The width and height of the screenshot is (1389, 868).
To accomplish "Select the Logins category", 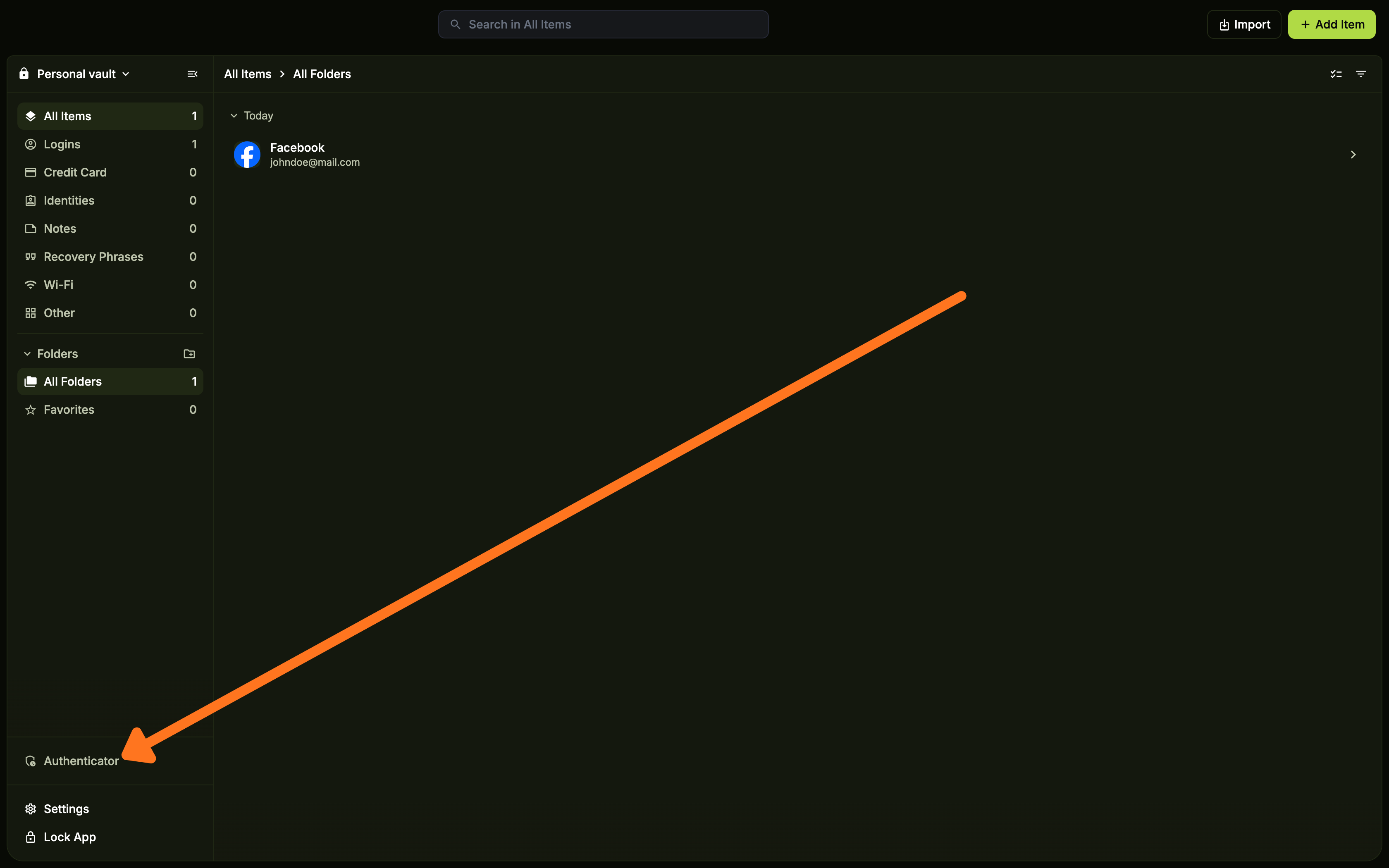I will [110, 145].
